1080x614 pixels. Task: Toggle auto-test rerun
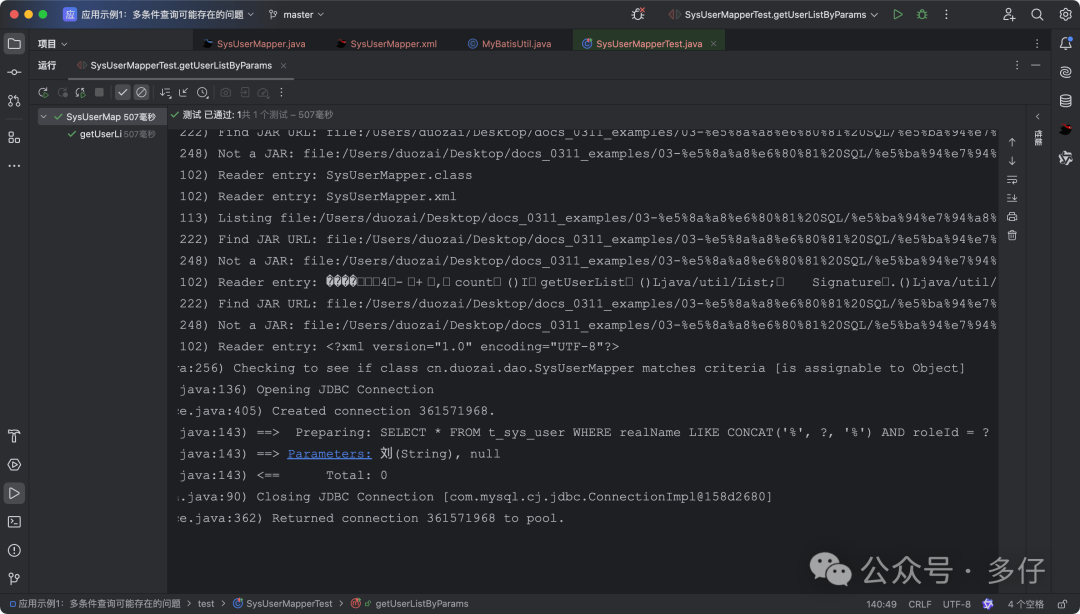[x=81, y=92]
